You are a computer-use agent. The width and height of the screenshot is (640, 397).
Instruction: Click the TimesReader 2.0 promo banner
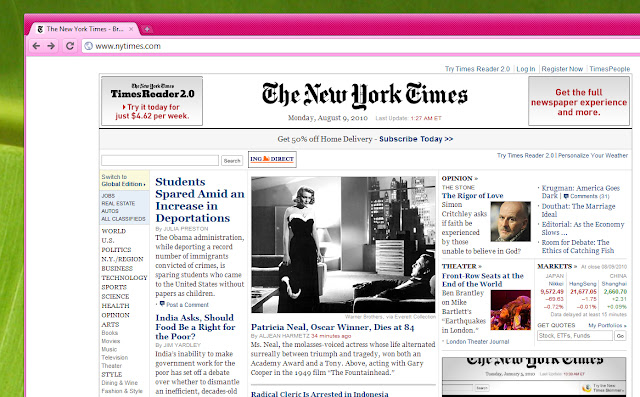click(x=152, y=101)
